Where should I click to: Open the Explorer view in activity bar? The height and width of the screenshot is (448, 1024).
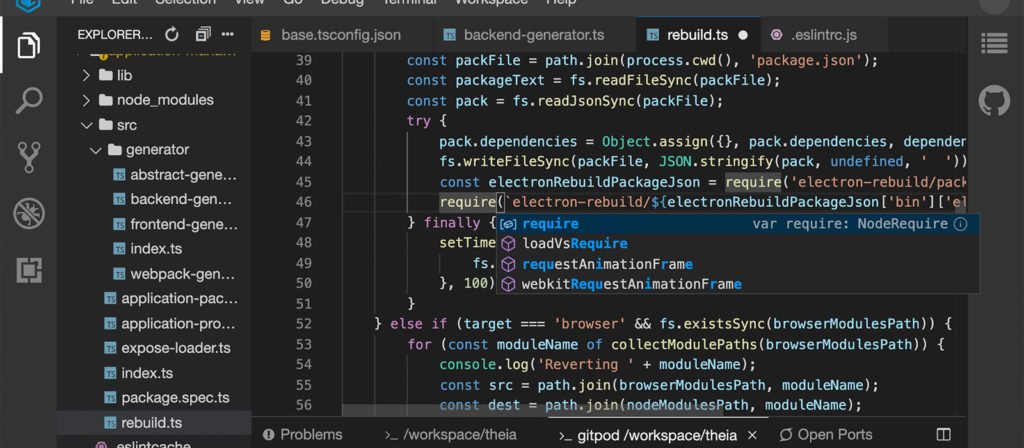[29, 45]
